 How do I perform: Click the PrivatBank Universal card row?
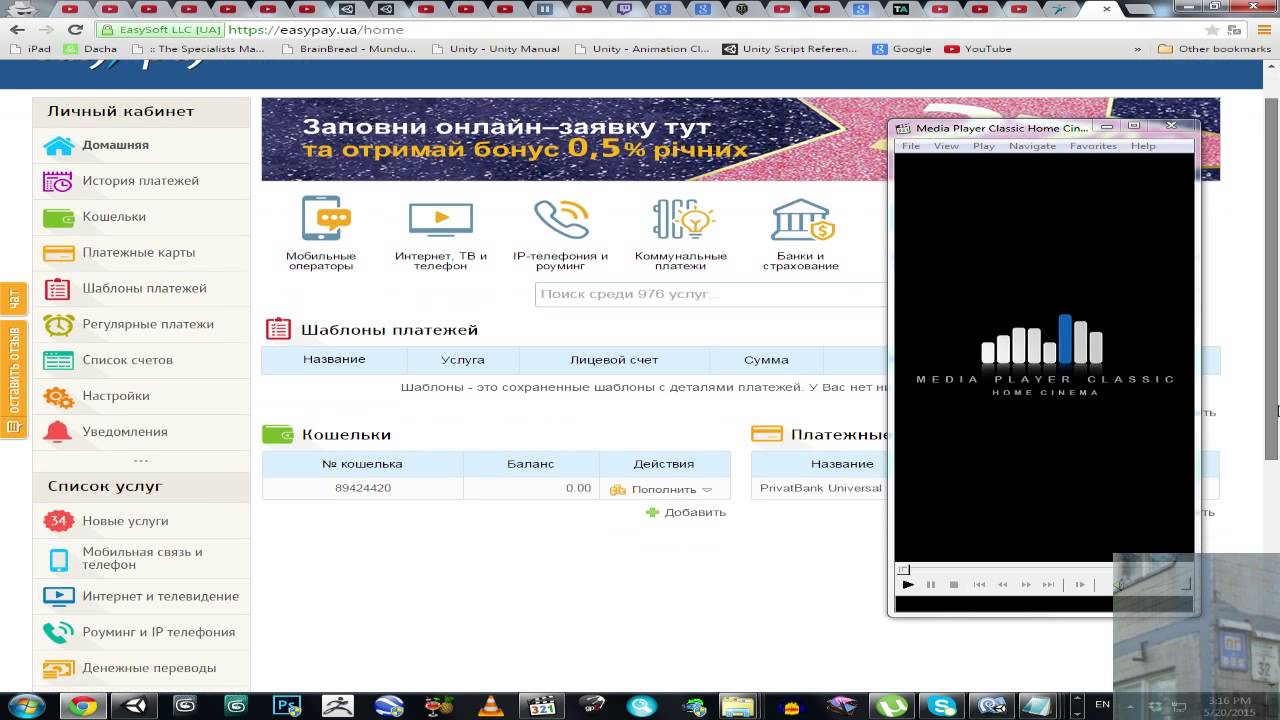(x=820, y=488)
